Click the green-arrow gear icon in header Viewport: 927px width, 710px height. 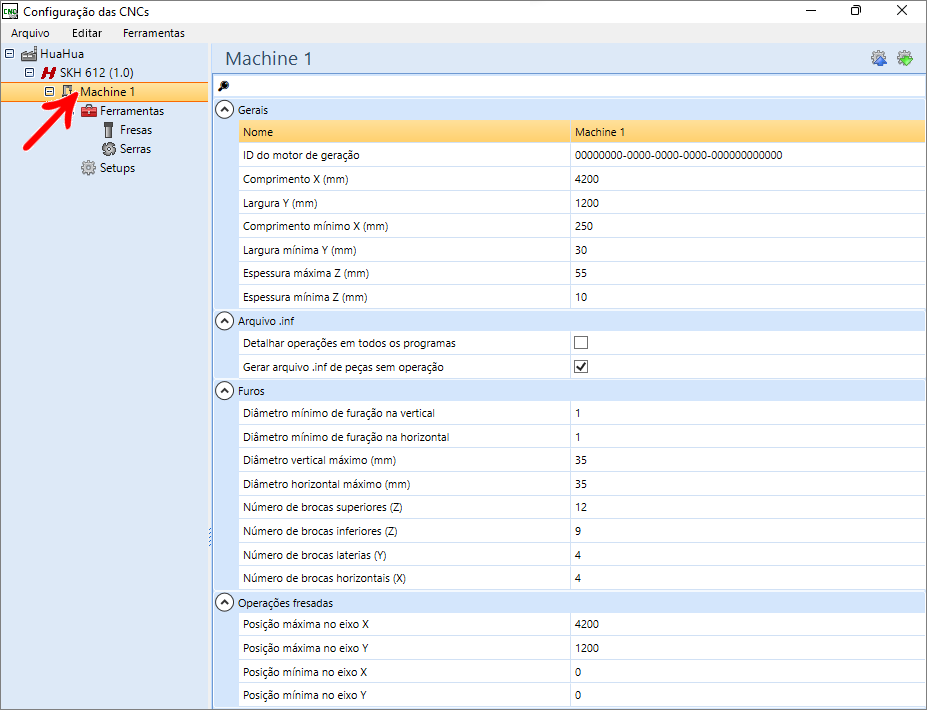coord(905,58)
